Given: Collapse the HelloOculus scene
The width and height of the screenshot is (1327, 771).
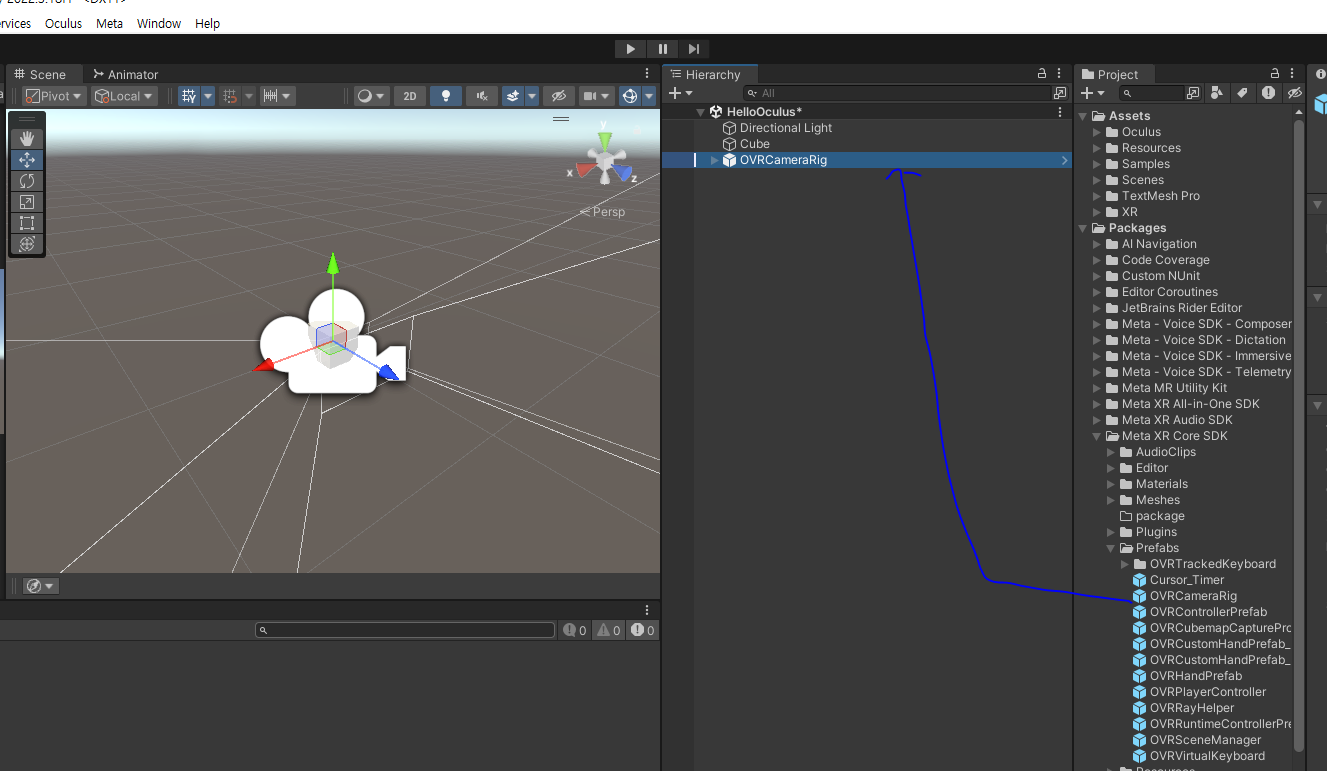Looking at the screenshot, I should click(x=700, y=112).
